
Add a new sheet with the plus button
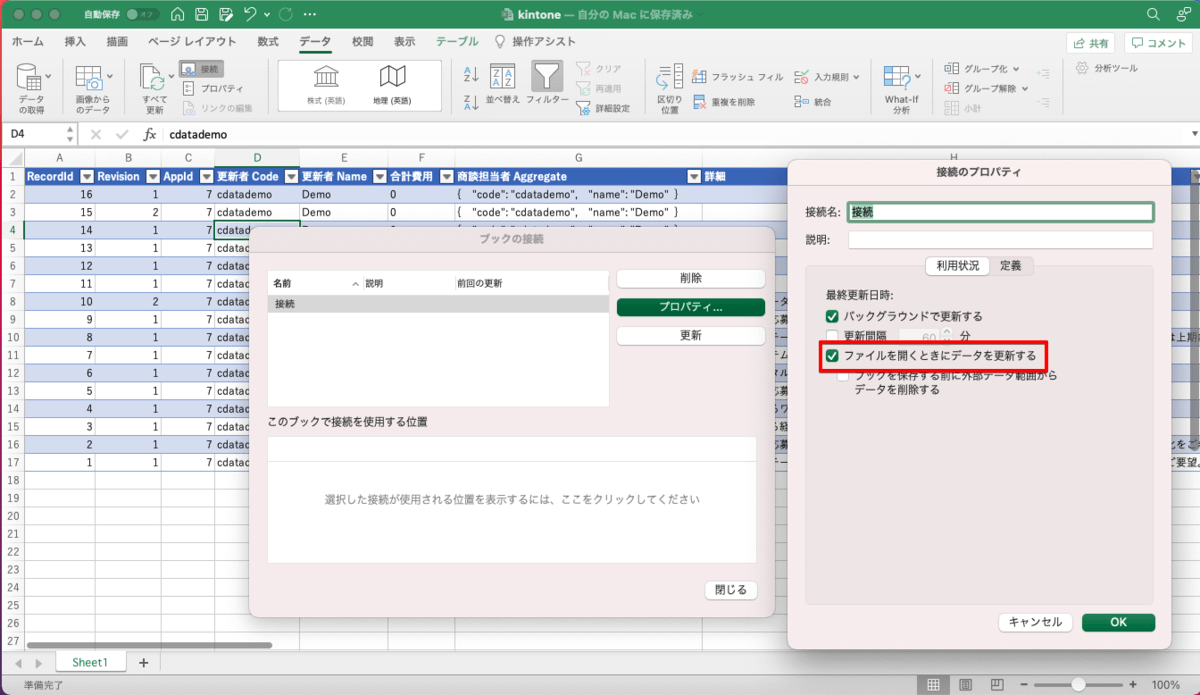(143, 662)
